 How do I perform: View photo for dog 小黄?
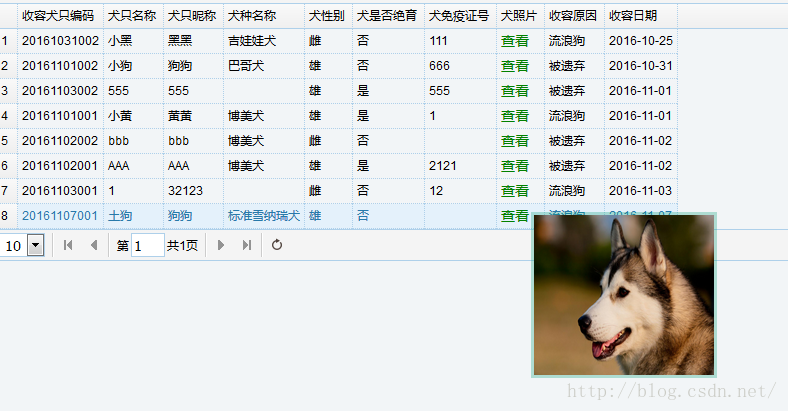click(515, 116)
